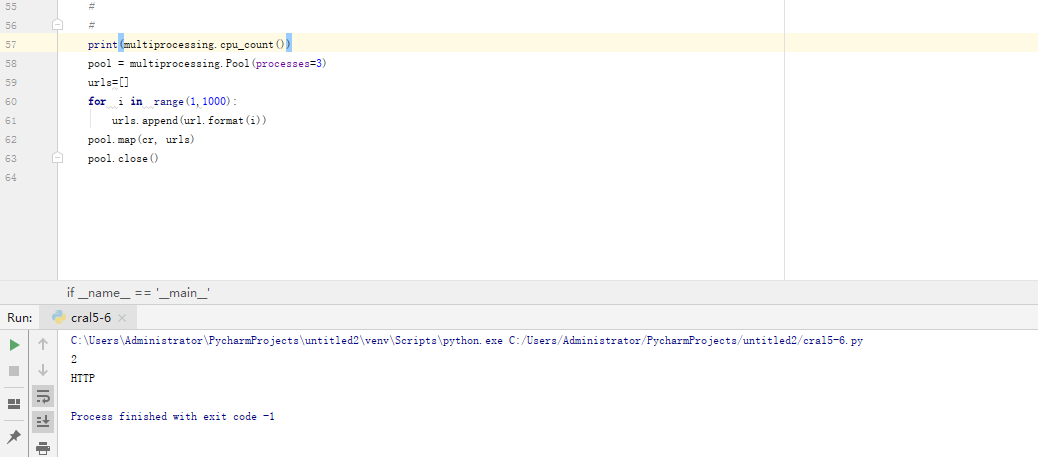Open the cral5-6.py file path link in console
Viewport: 1038px width, 457px height.
coord(686,340)
